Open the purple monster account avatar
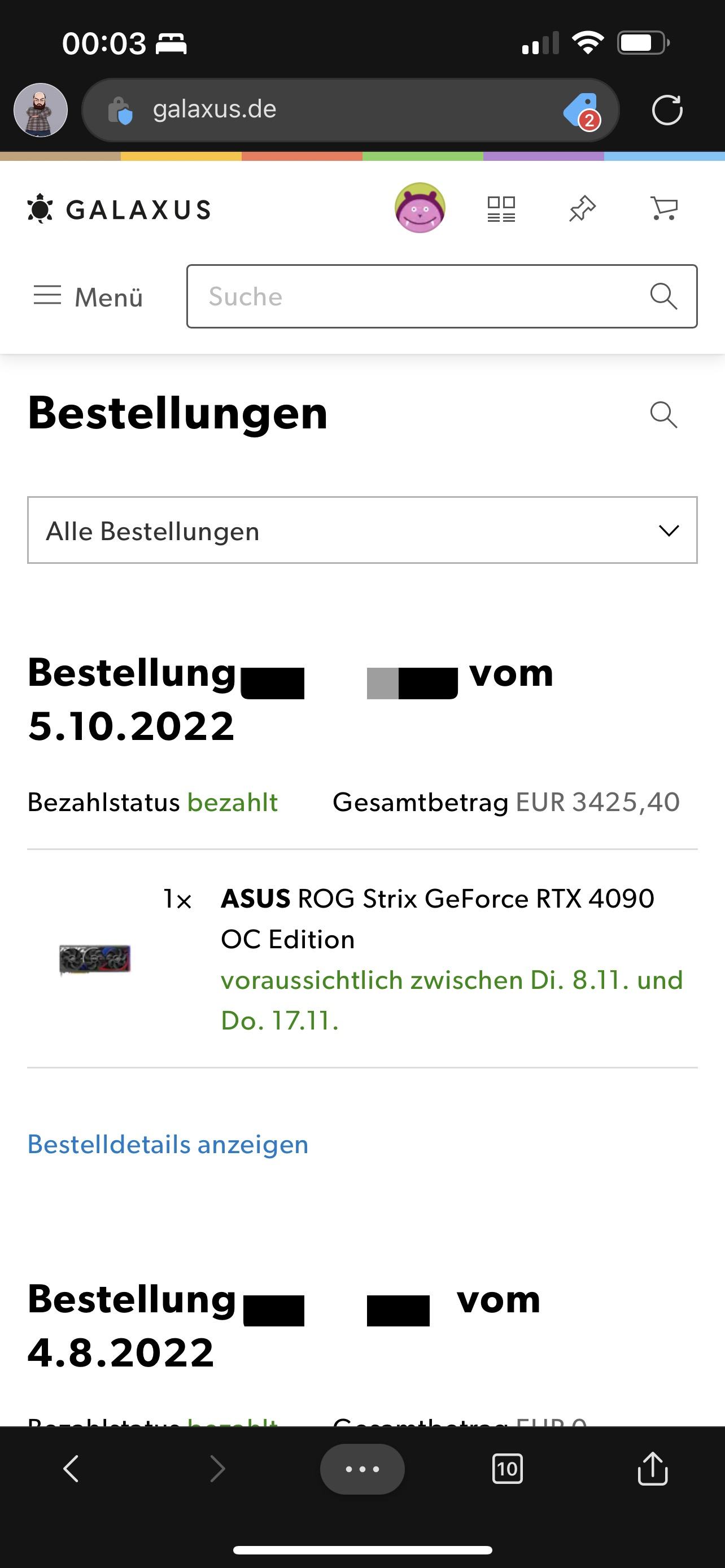725x1568 pixels. [x=420, y=208]
